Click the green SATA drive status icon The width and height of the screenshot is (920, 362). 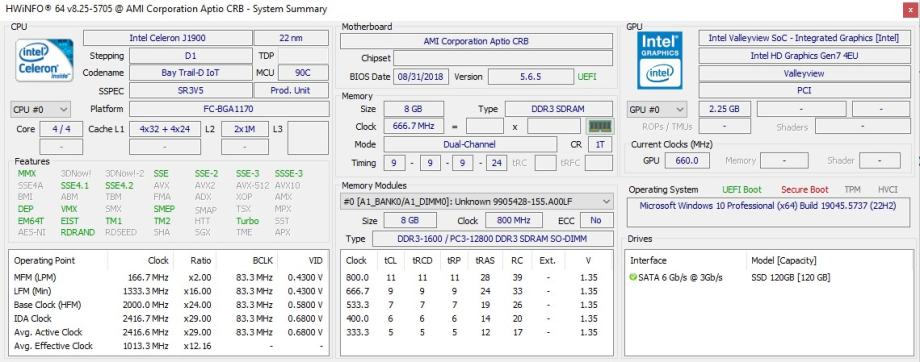pyautogui.click(x=633, y=278)
